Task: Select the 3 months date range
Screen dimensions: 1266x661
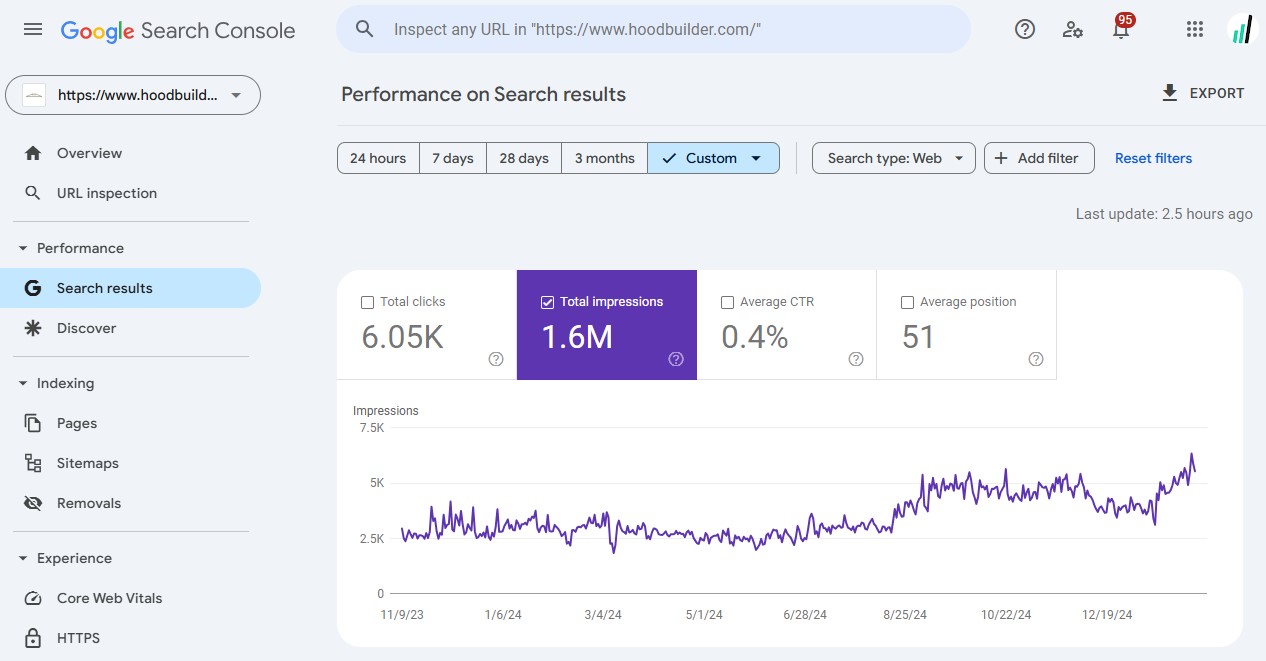Action: [605, 158]
